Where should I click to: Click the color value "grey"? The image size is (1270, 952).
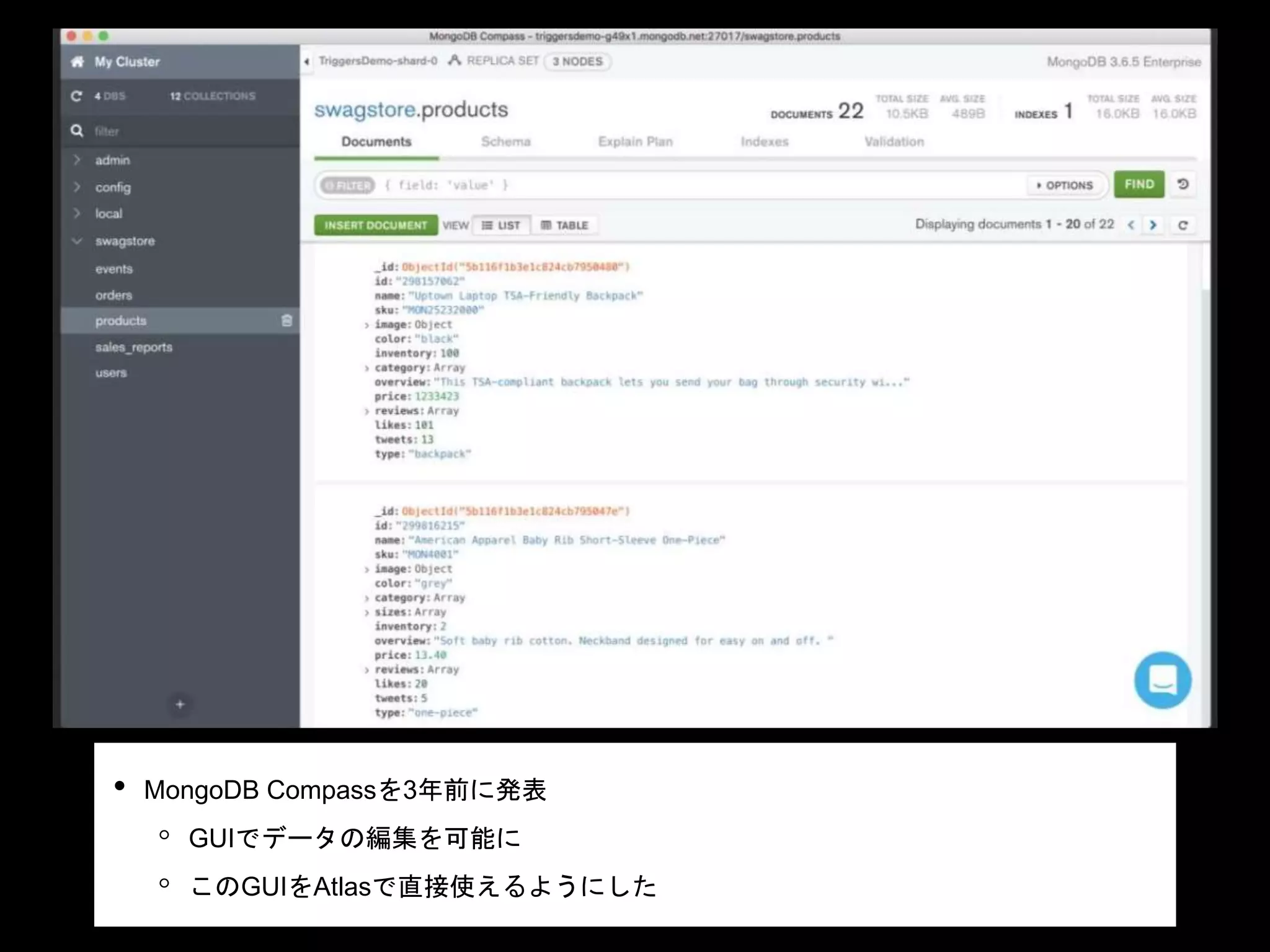433,583
